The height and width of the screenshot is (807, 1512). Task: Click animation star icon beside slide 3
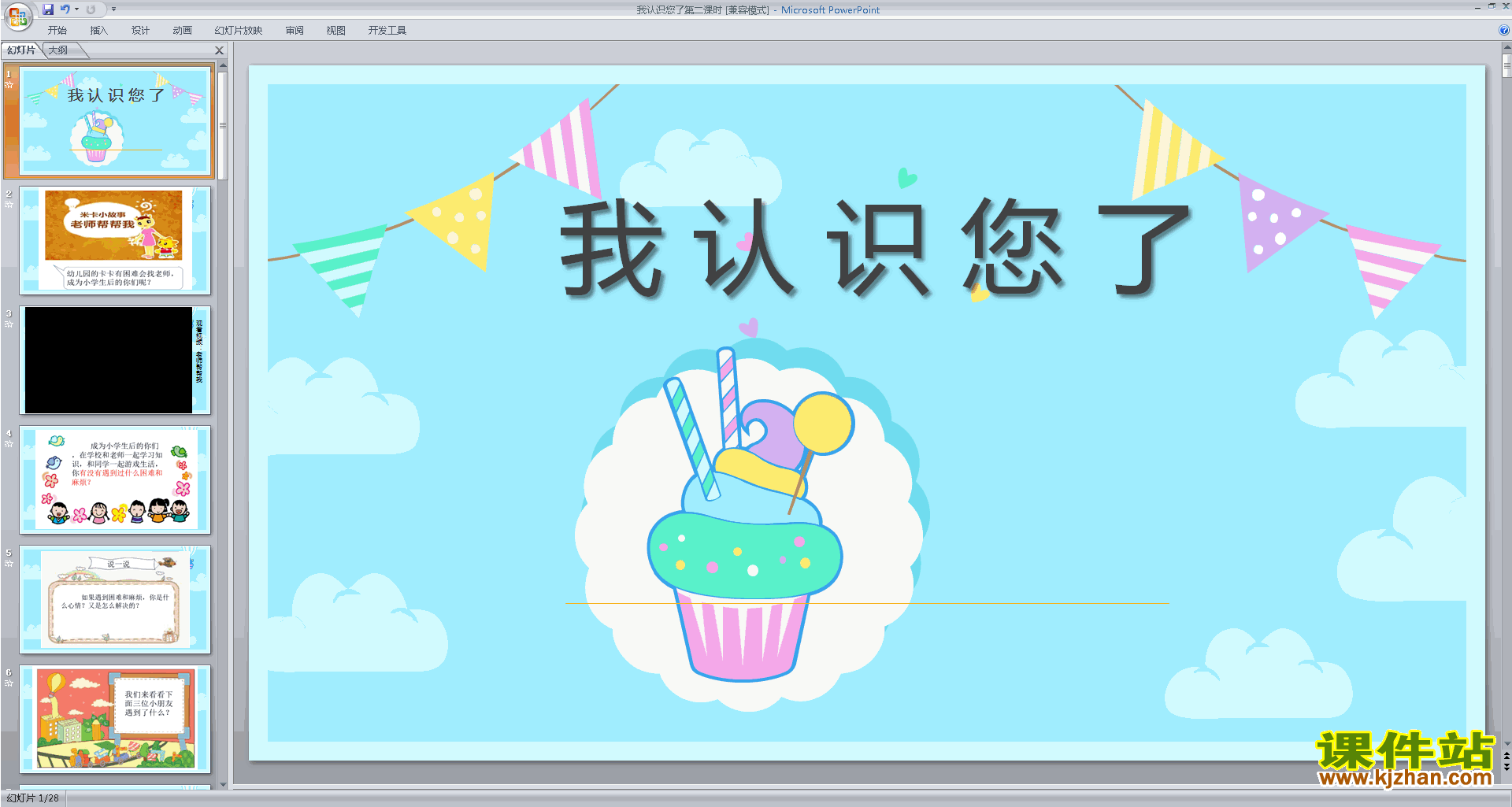click(x=9, y=324)
